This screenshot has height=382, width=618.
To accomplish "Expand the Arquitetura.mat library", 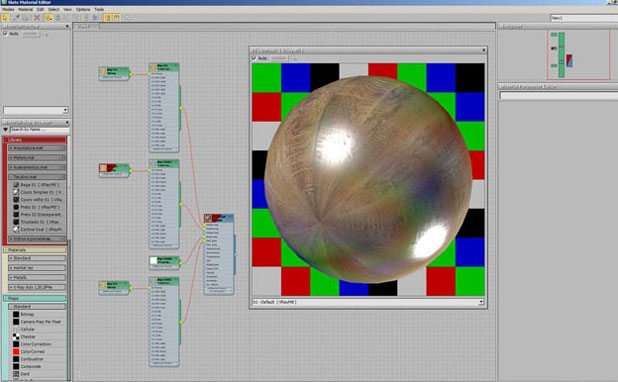I will (x=37, y=148).
